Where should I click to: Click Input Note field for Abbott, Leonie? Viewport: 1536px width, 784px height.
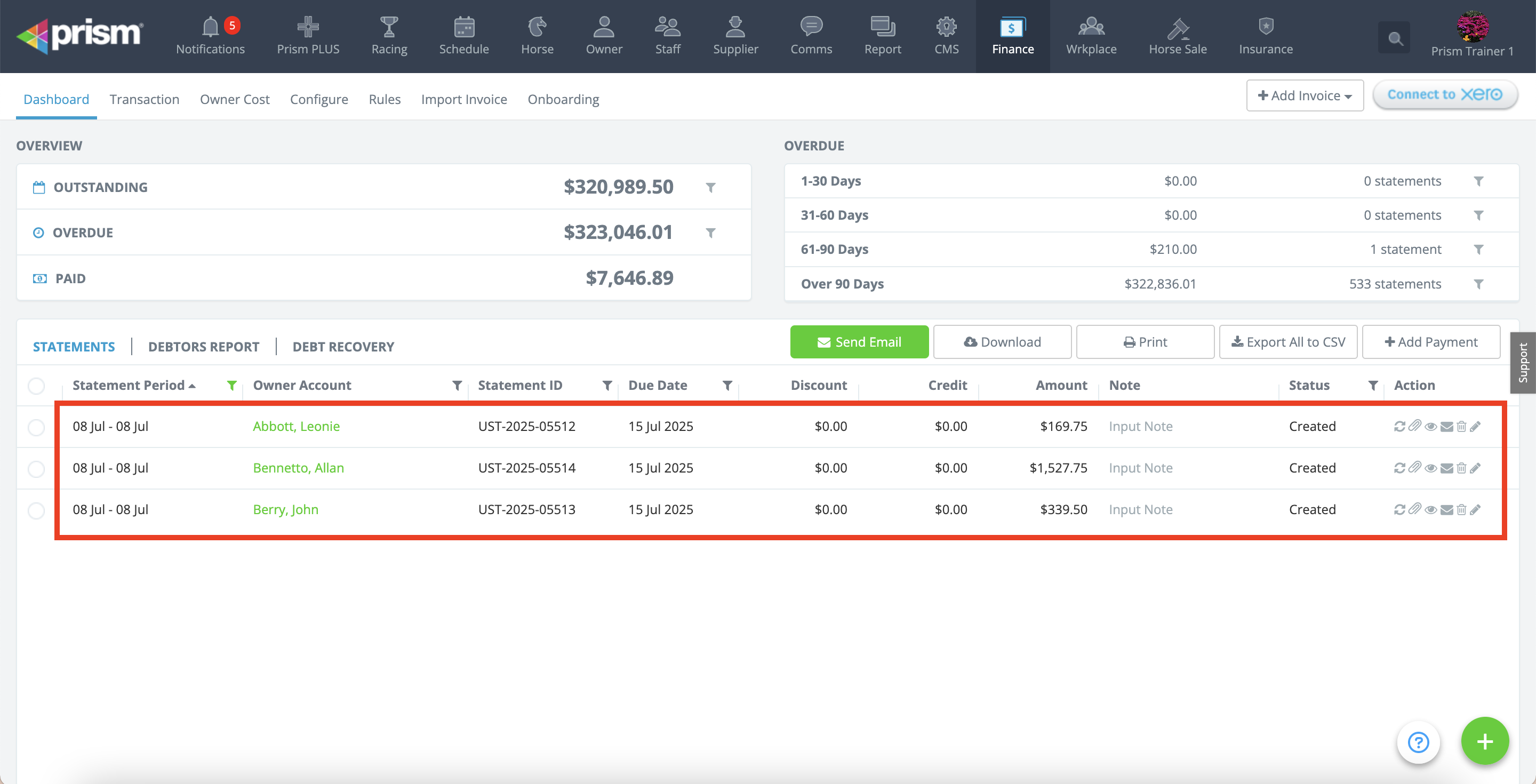(1140, 426)
